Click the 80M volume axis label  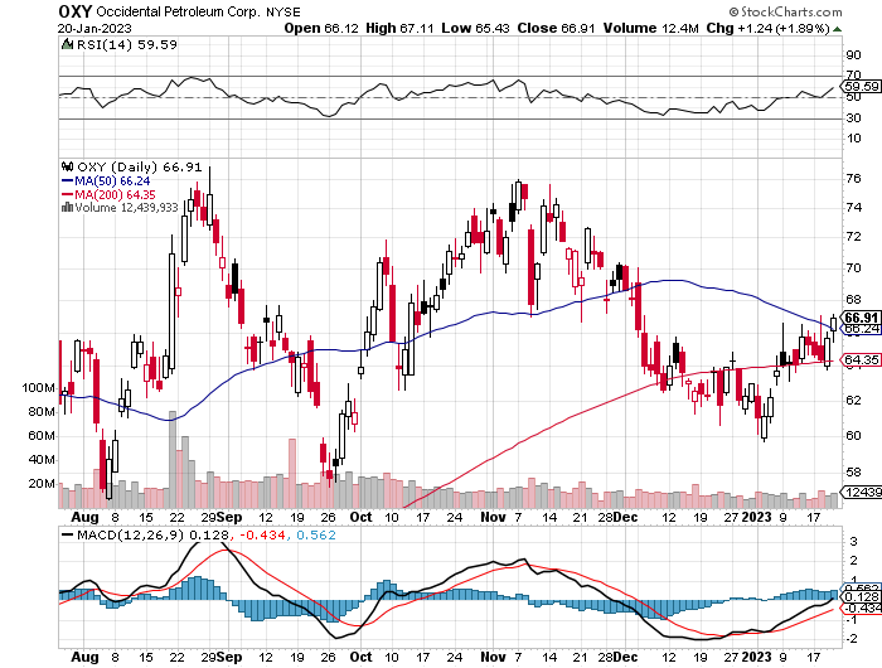[x=41, y=412]
